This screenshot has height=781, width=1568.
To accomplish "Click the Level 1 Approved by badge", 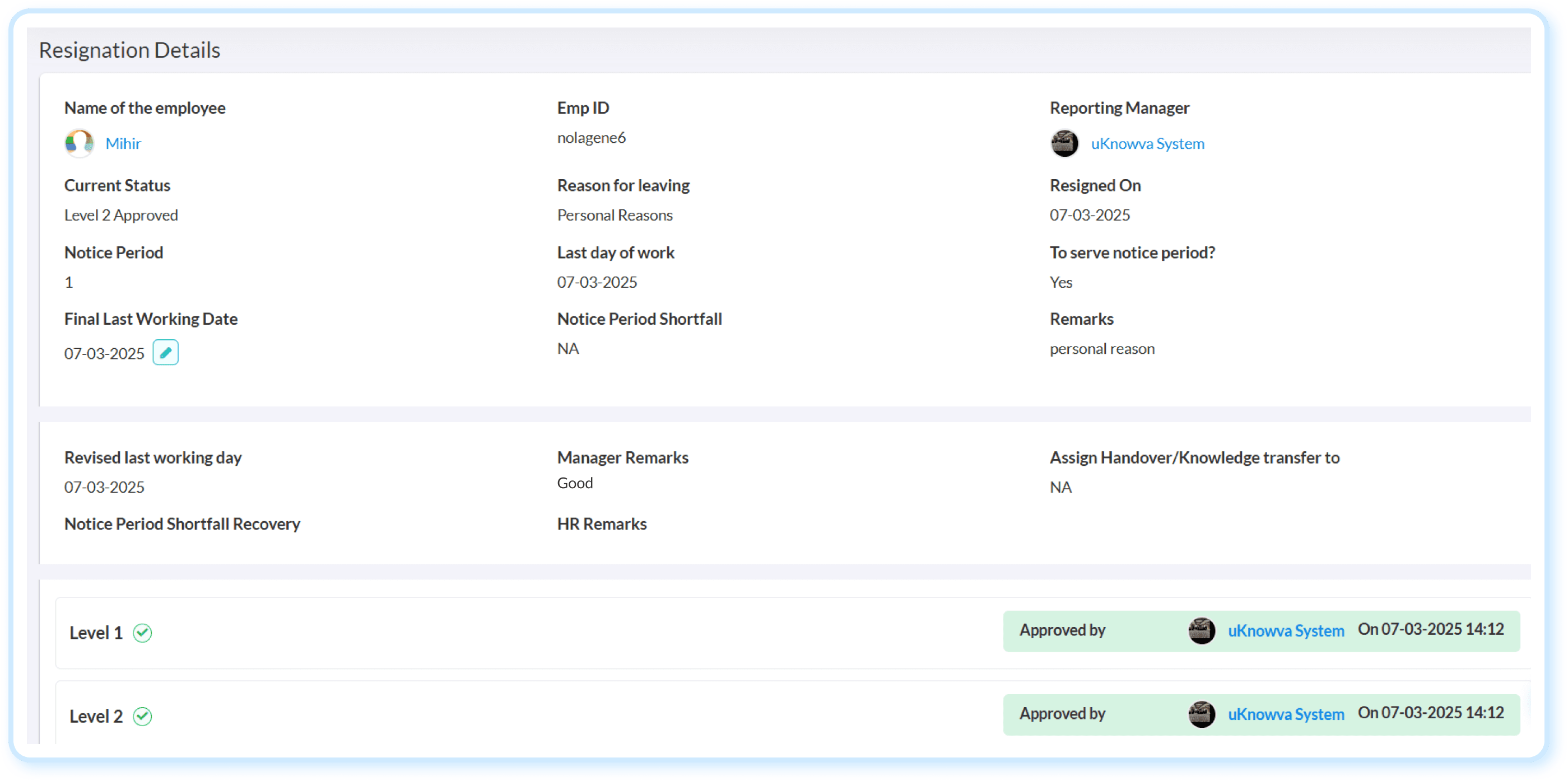I will click(1261, 631).
